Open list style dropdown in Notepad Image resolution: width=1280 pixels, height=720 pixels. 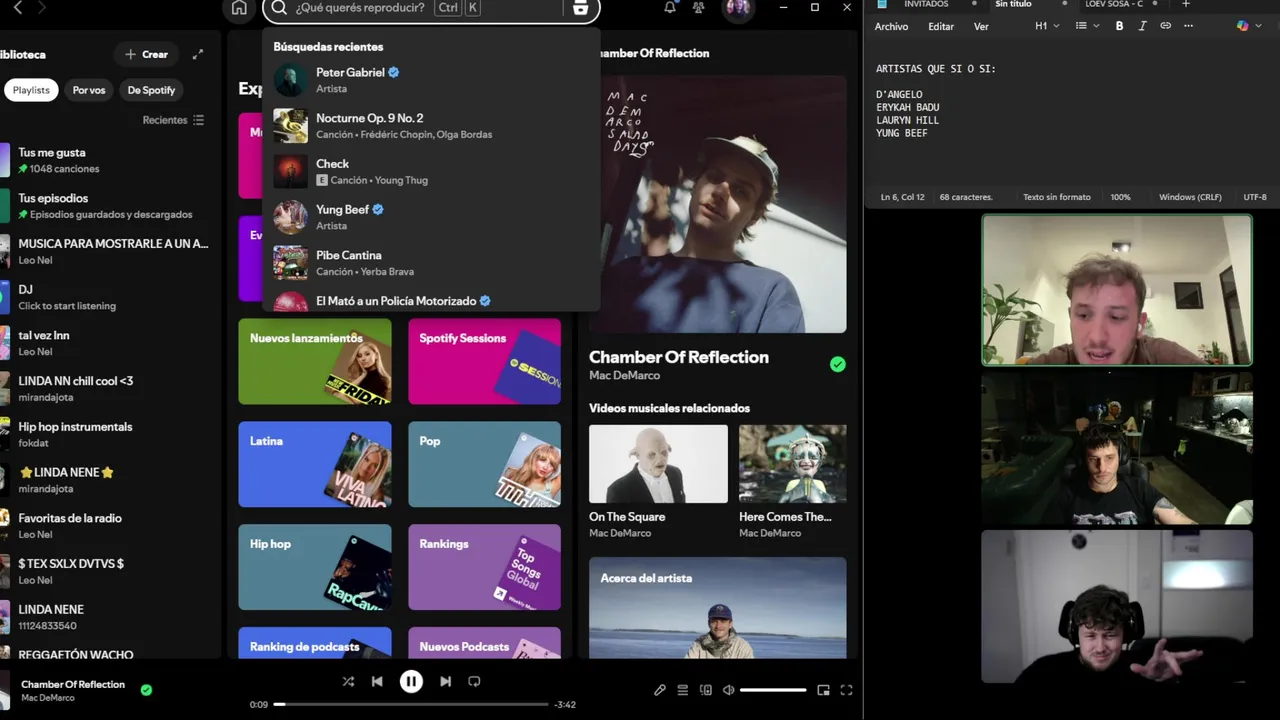click(x=1086, y=26)
